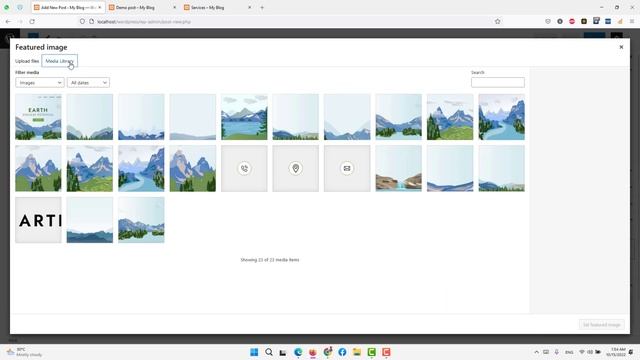Select the Media Library tab
This screenshot has width=640, height=360.
[x=60, y=61]
